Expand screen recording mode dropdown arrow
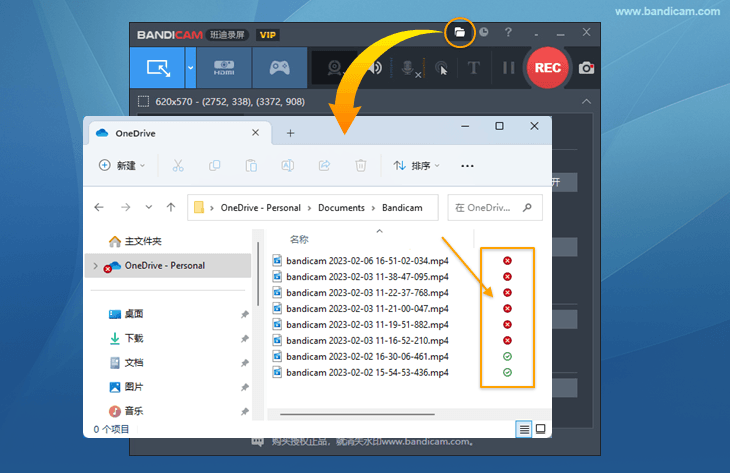730x473 pixels. (x=190, y=68)
